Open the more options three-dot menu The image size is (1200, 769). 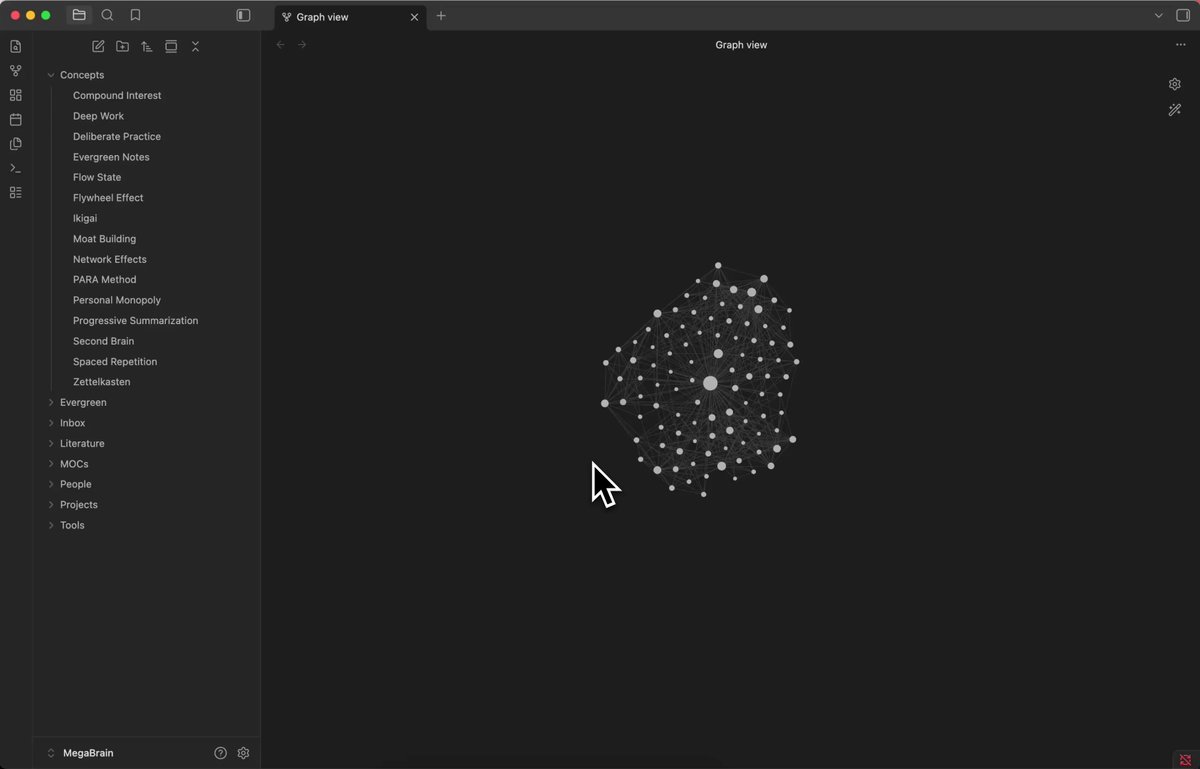[x=1181, y=45]
